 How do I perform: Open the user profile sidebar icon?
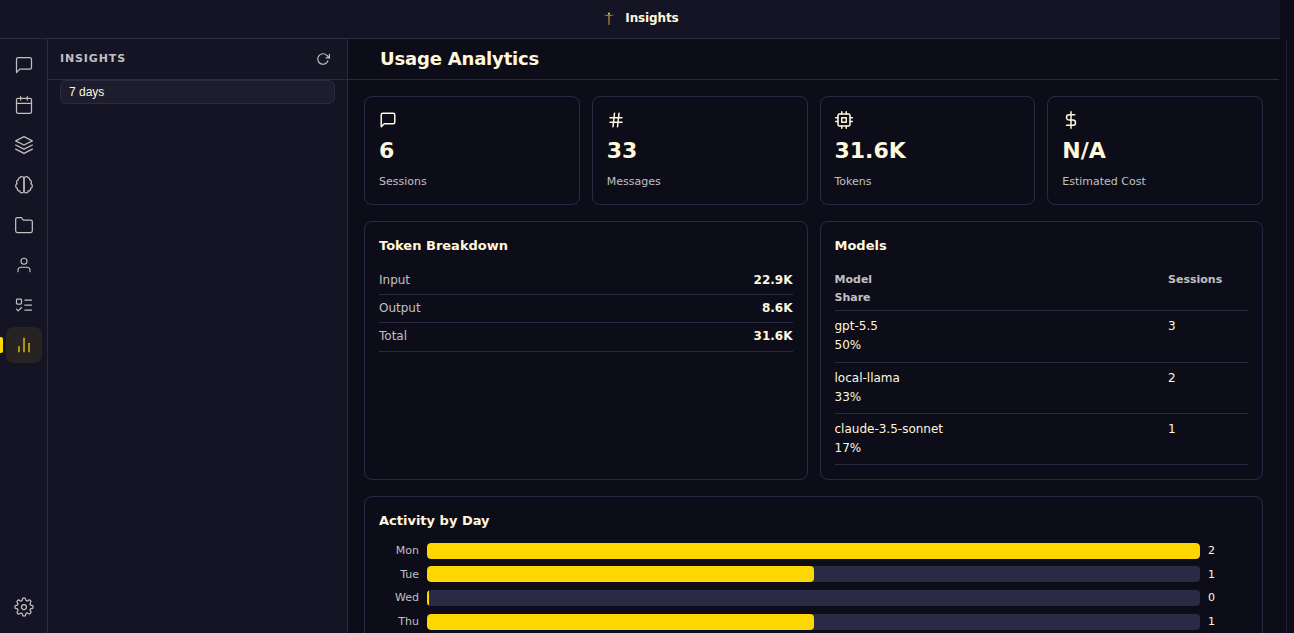24,265
